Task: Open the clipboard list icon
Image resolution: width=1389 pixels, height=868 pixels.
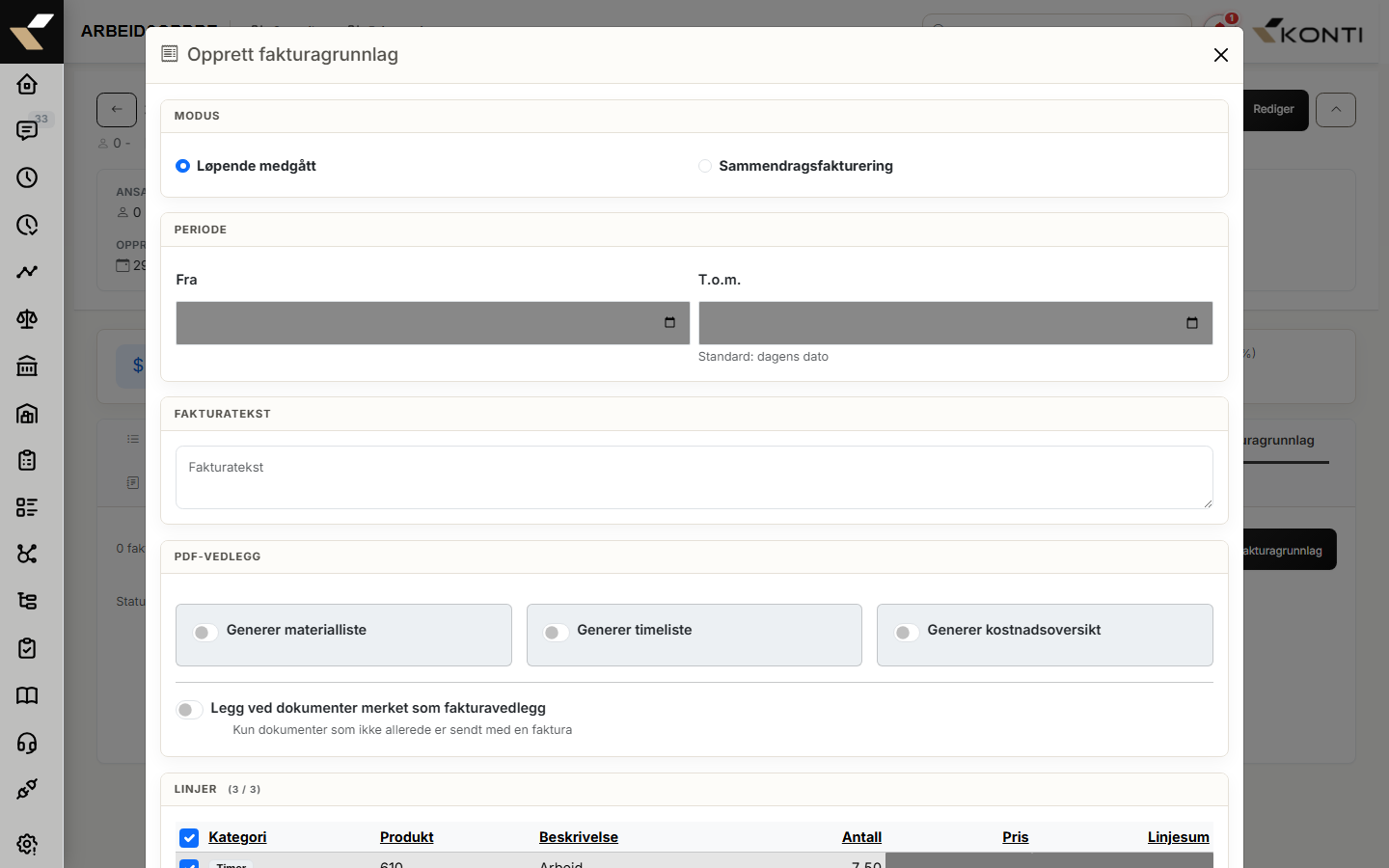Action: (27, 460)
